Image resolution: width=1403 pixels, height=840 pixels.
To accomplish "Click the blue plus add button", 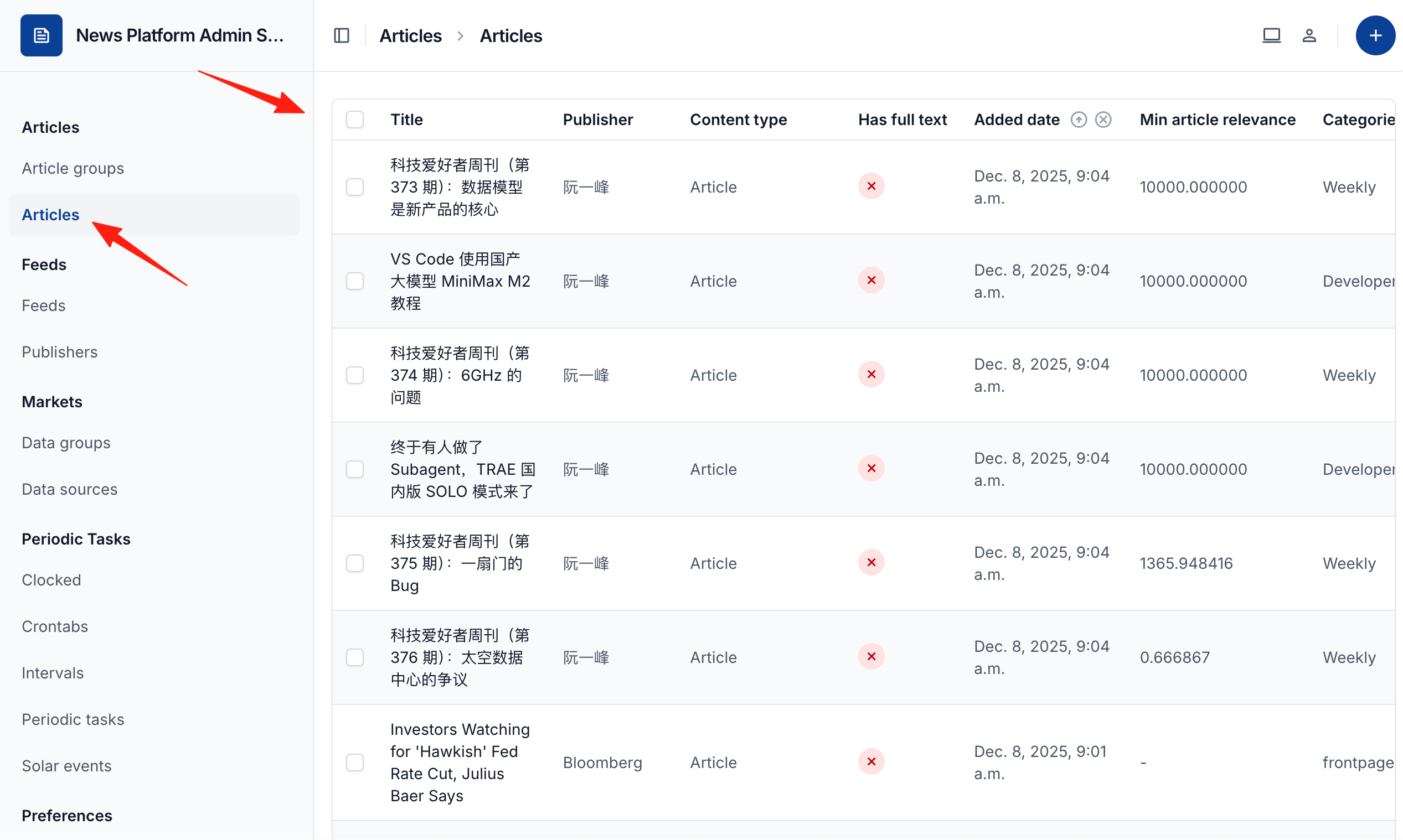I will 1375,35.
